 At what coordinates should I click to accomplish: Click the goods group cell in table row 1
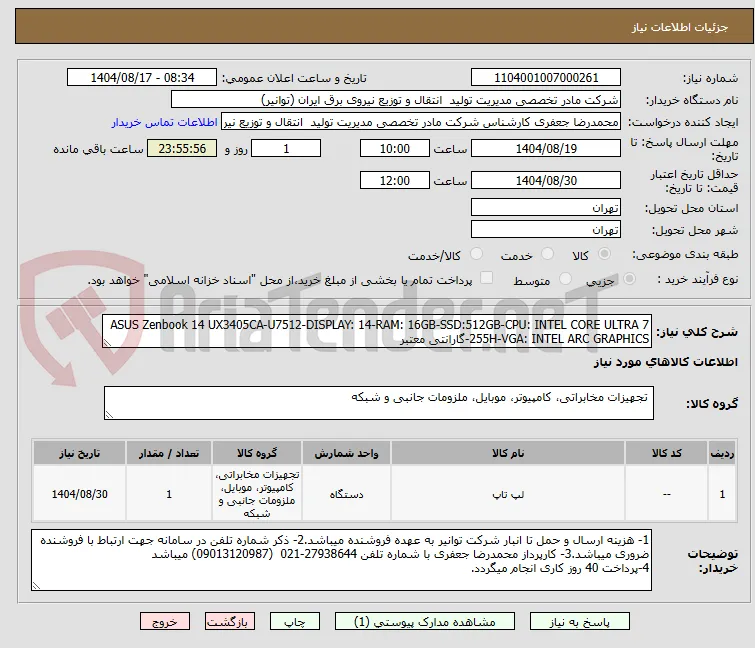click(257, 494)
